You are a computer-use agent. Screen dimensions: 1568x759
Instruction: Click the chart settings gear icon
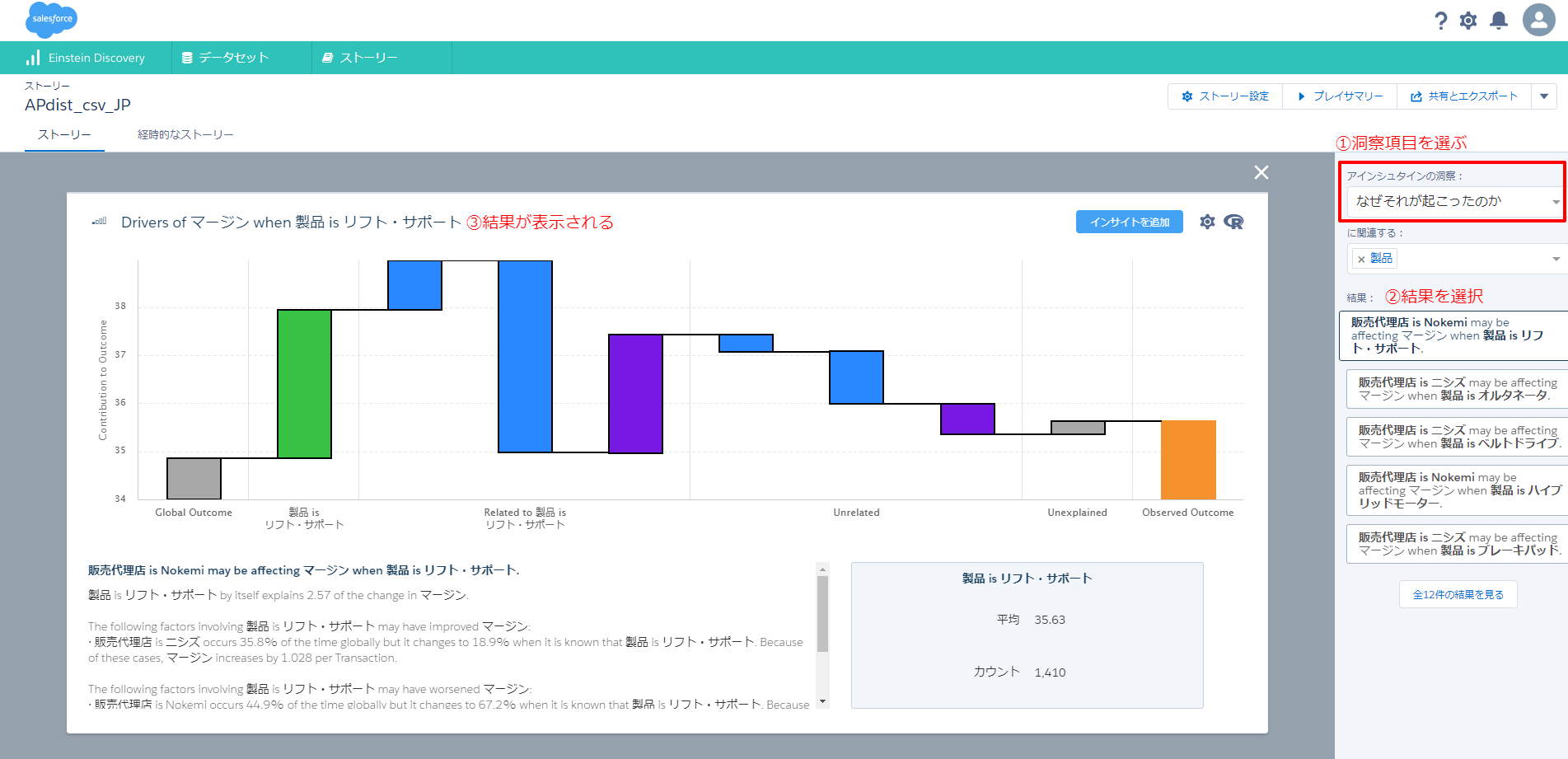tap(1207, 222)
